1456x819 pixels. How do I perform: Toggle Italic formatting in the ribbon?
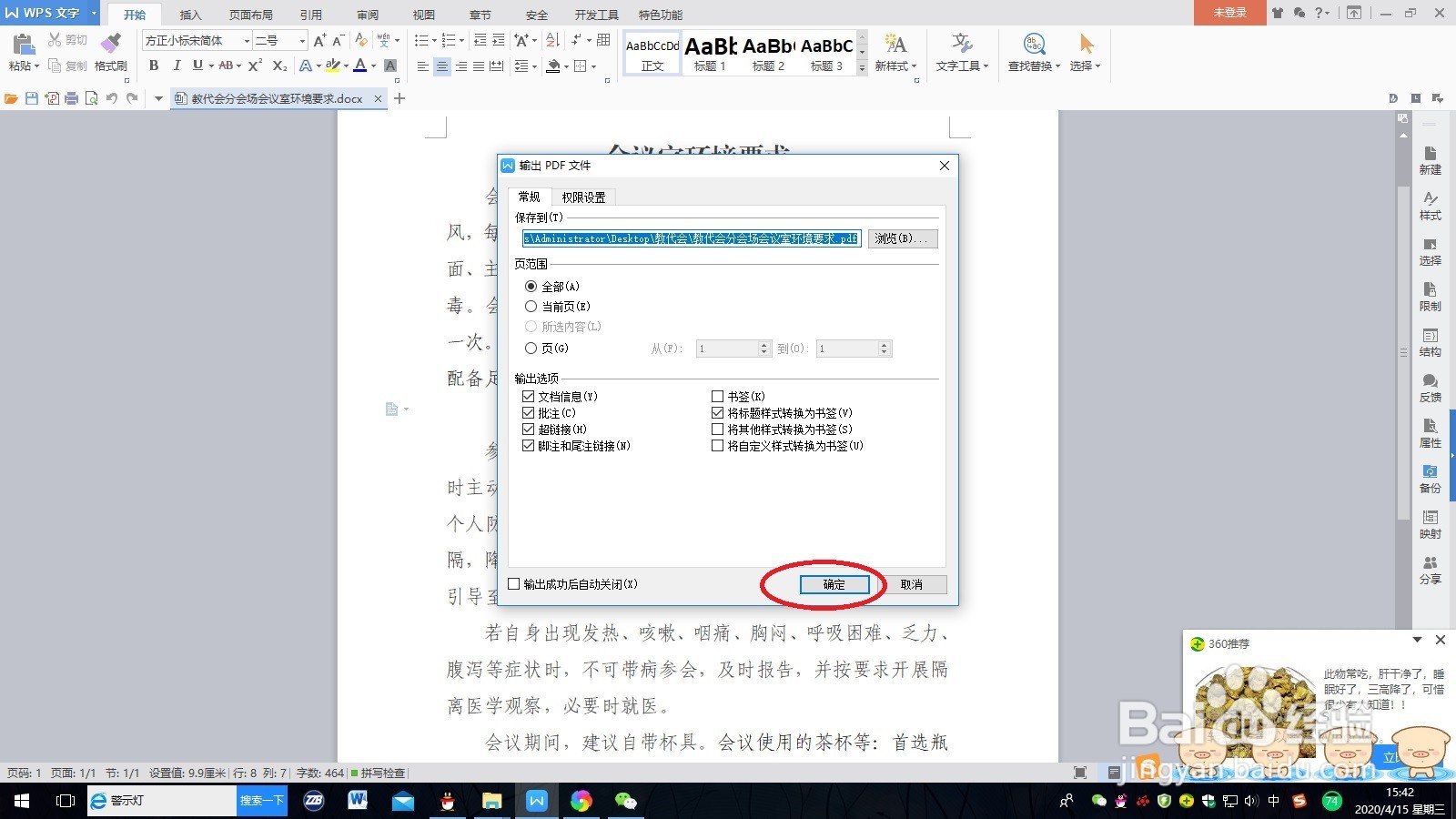tap(176, 66)
